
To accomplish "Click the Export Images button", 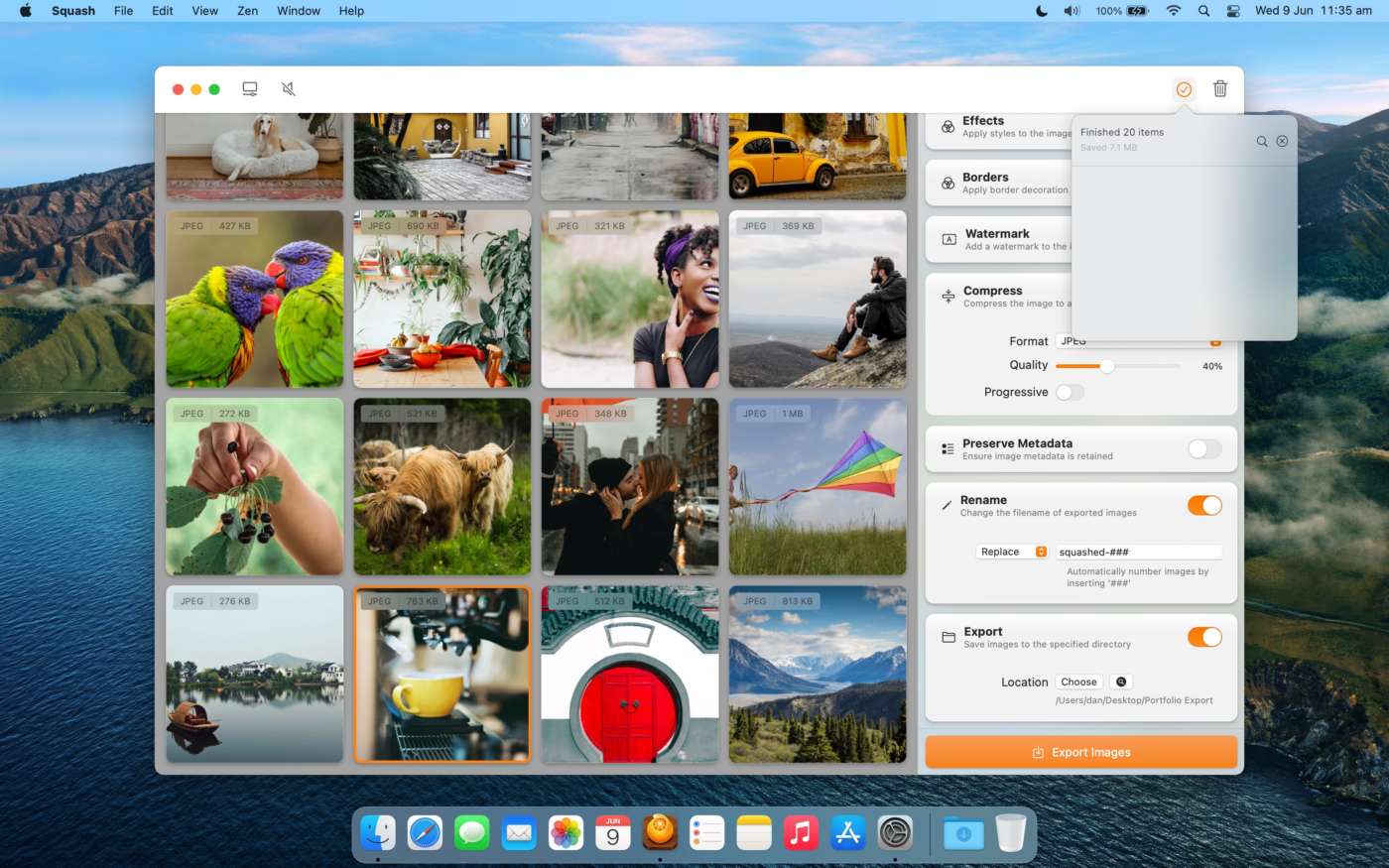I will coord(1080,752).
